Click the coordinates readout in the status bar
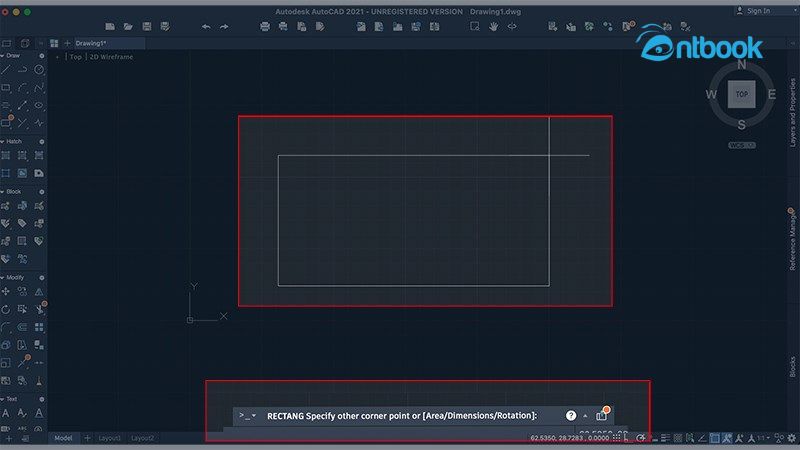800x450 pixels. (570, 438)
